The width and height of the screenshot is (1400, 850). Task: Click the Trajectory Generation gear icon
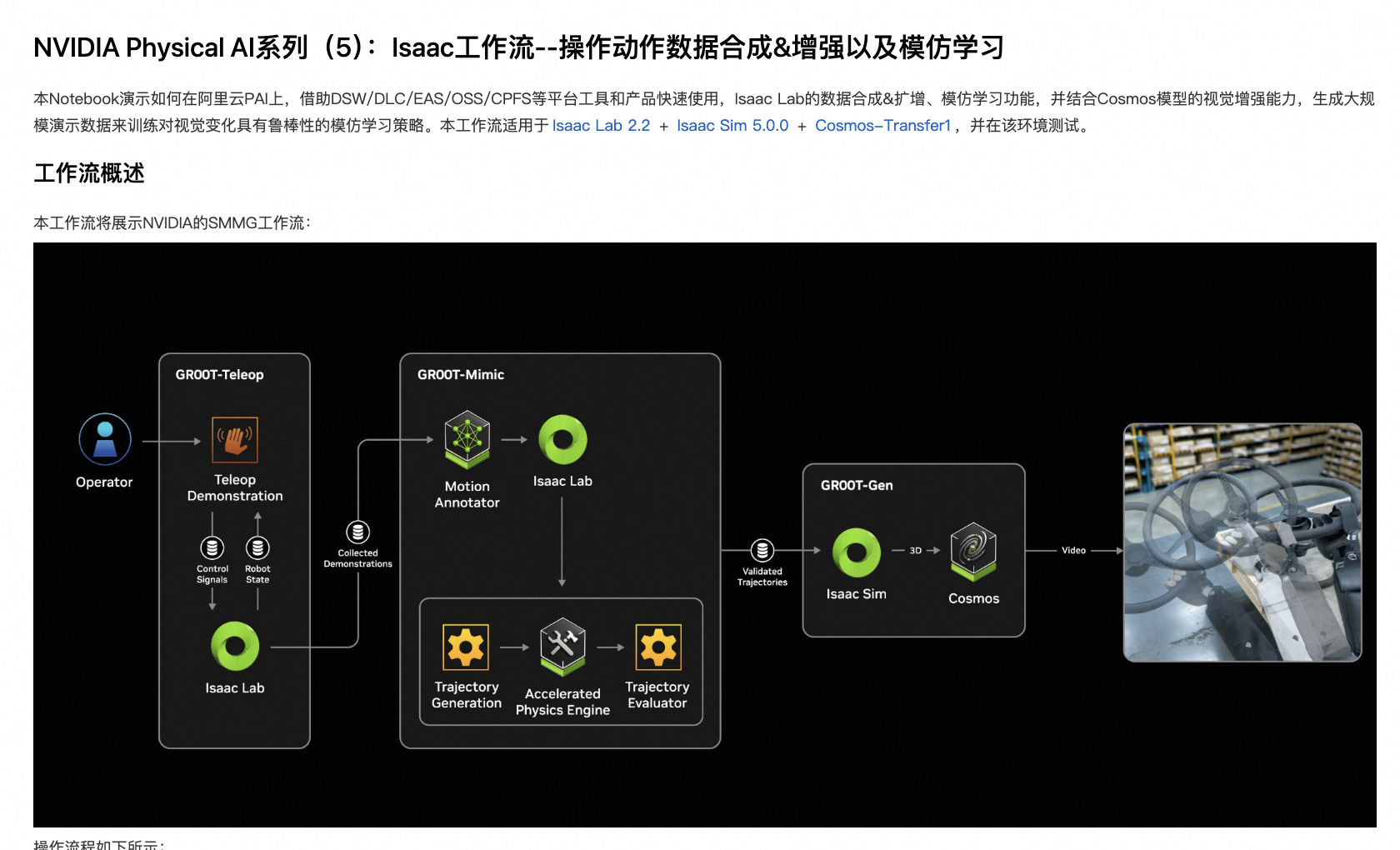pyautogui.click(x=466, y=647)
